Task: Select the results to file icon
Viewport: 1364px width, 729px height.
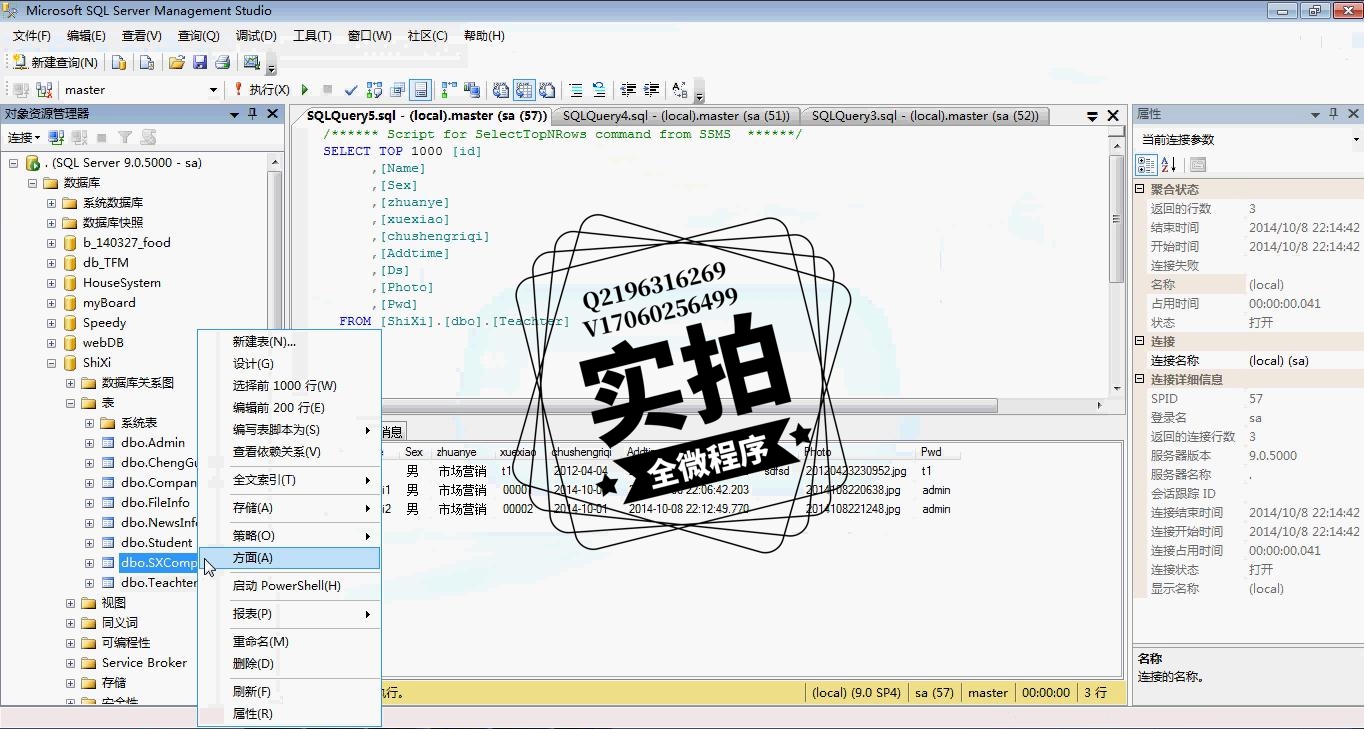Action: [x=547, y=90]
